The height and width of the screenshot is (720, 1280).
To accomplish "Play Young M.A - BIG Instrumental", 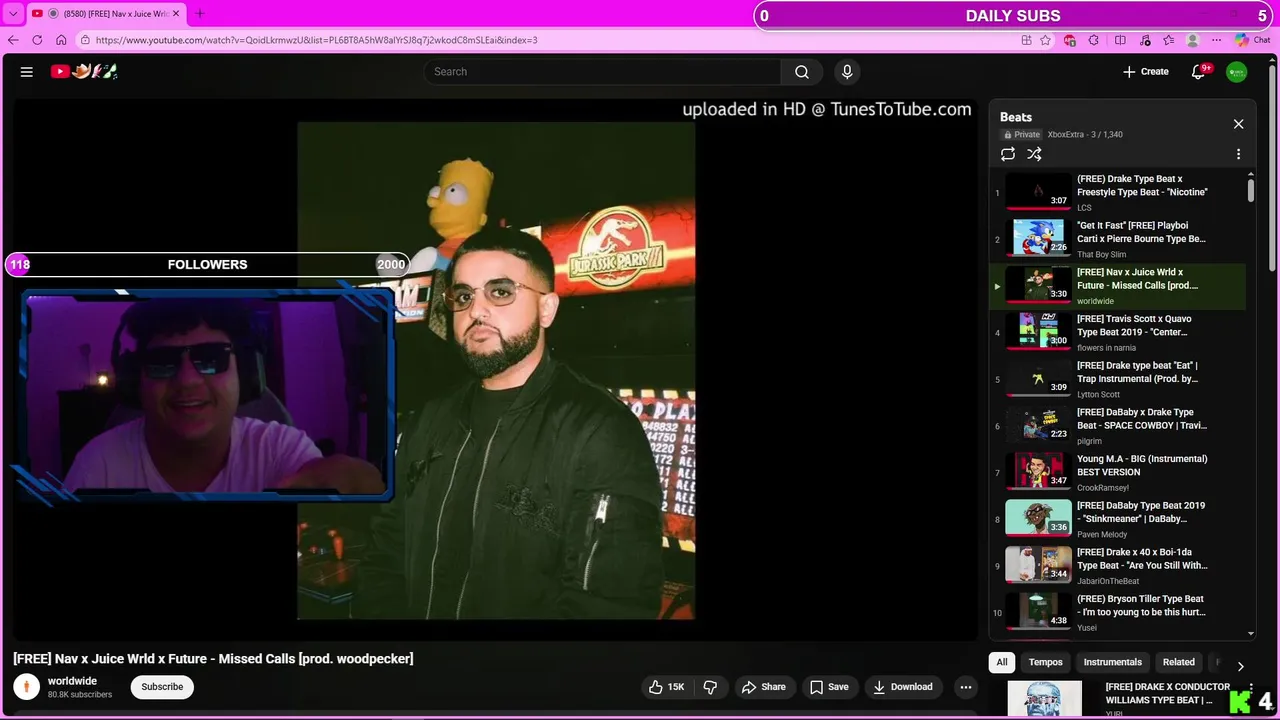I will coord(1118,472).
